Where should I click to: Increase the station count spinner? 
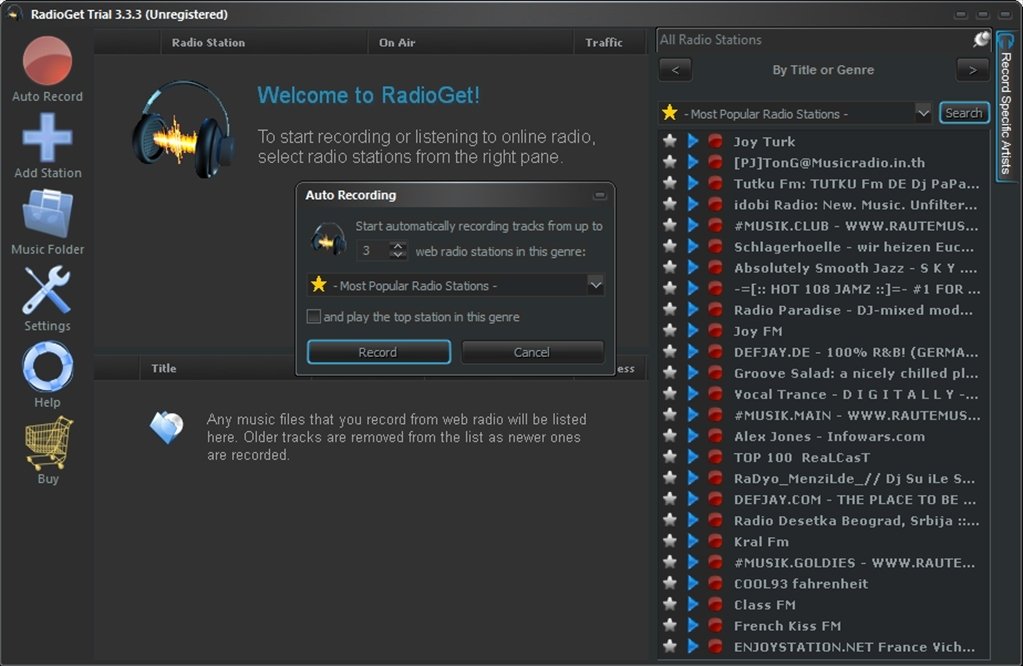click(397, 246)
